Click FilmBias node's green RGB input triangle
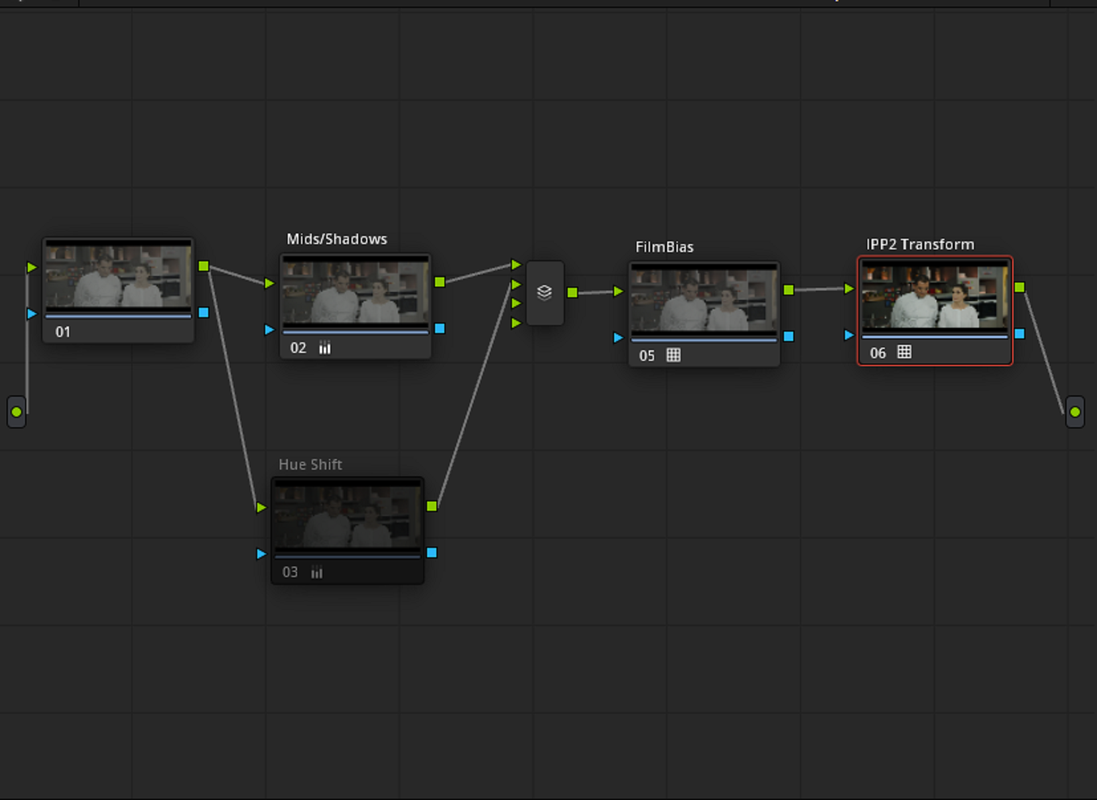 [618, 291]
